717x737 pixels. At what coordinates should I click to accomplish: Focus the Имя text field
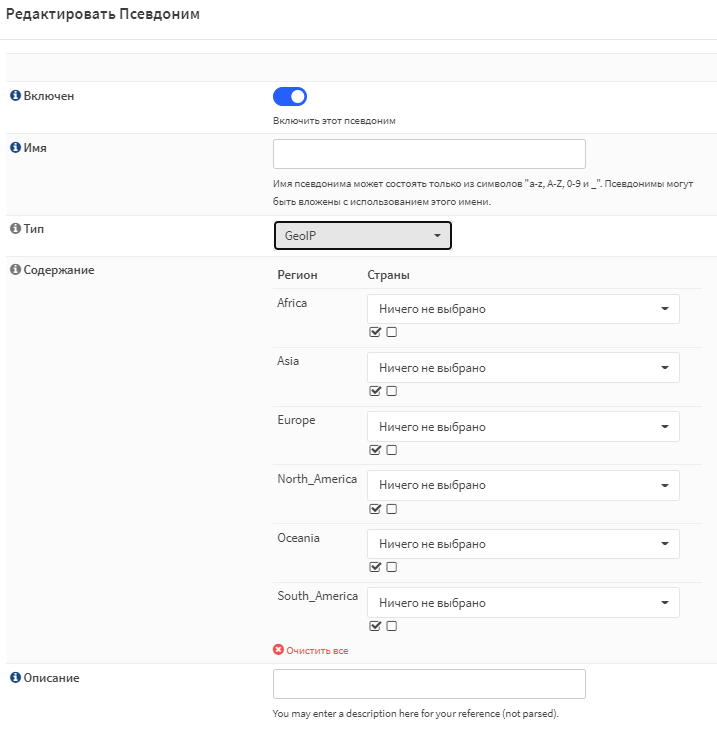pos(429,154)
